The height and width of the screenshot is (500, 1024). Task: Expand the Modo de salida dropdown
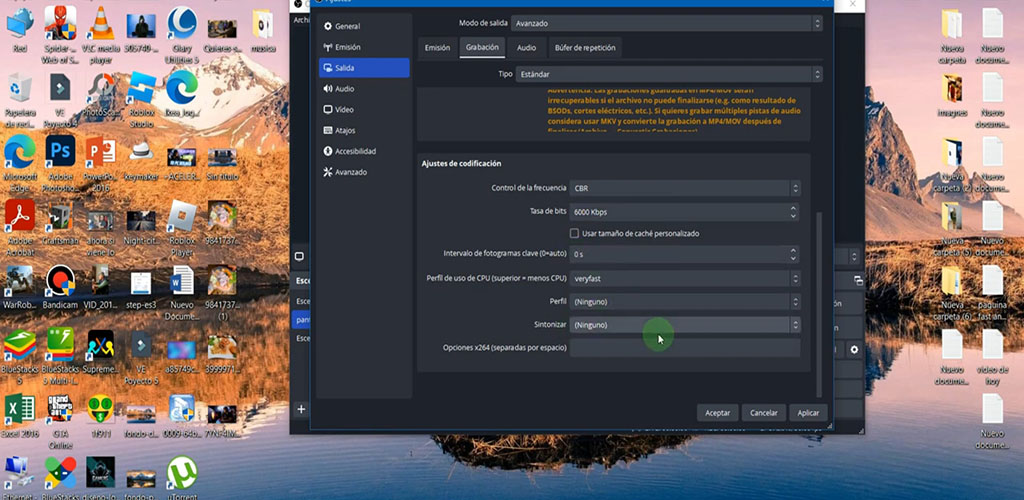pos(666,23)
